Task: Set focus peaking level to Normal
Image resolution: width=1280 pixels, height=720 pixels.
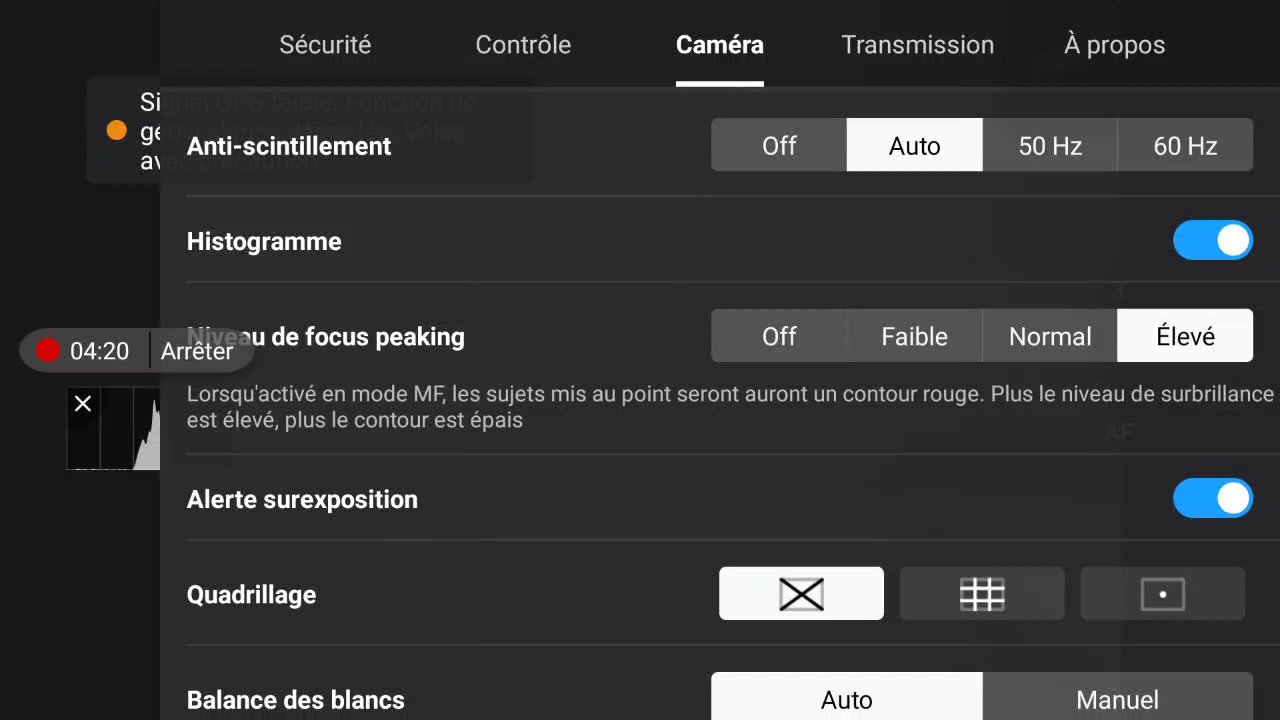Action: [x=1050, y=336]
